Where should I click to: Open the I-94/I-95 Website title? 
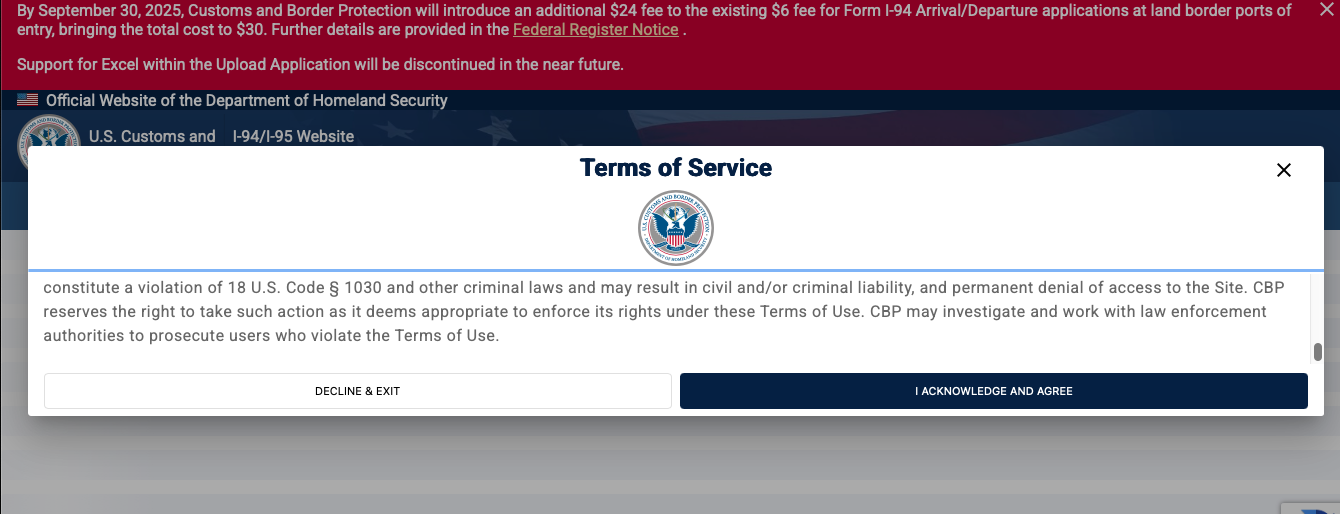click(293, 136)
